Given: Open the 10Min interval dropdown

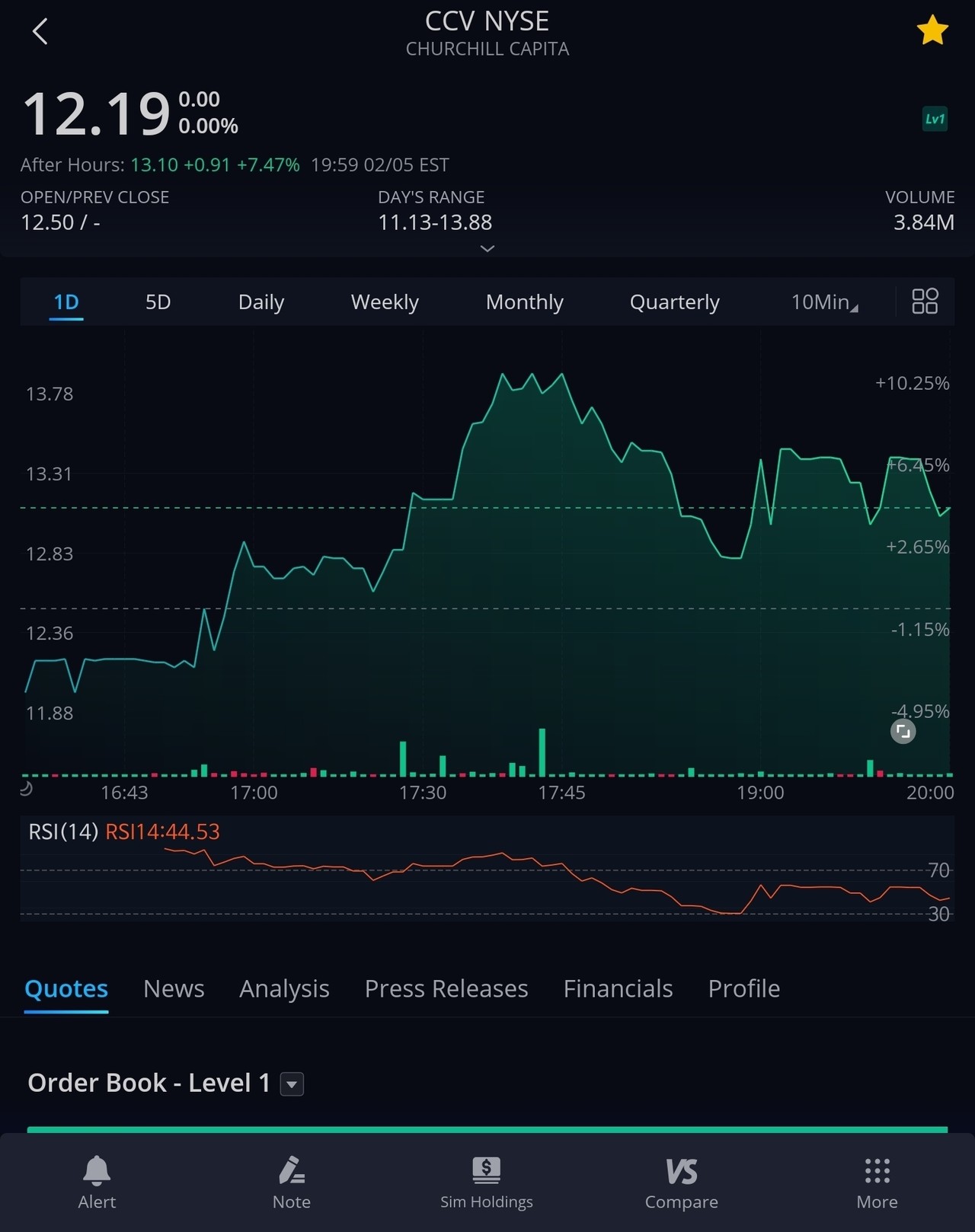Looking at the screenshot, I should click(824, 302).
